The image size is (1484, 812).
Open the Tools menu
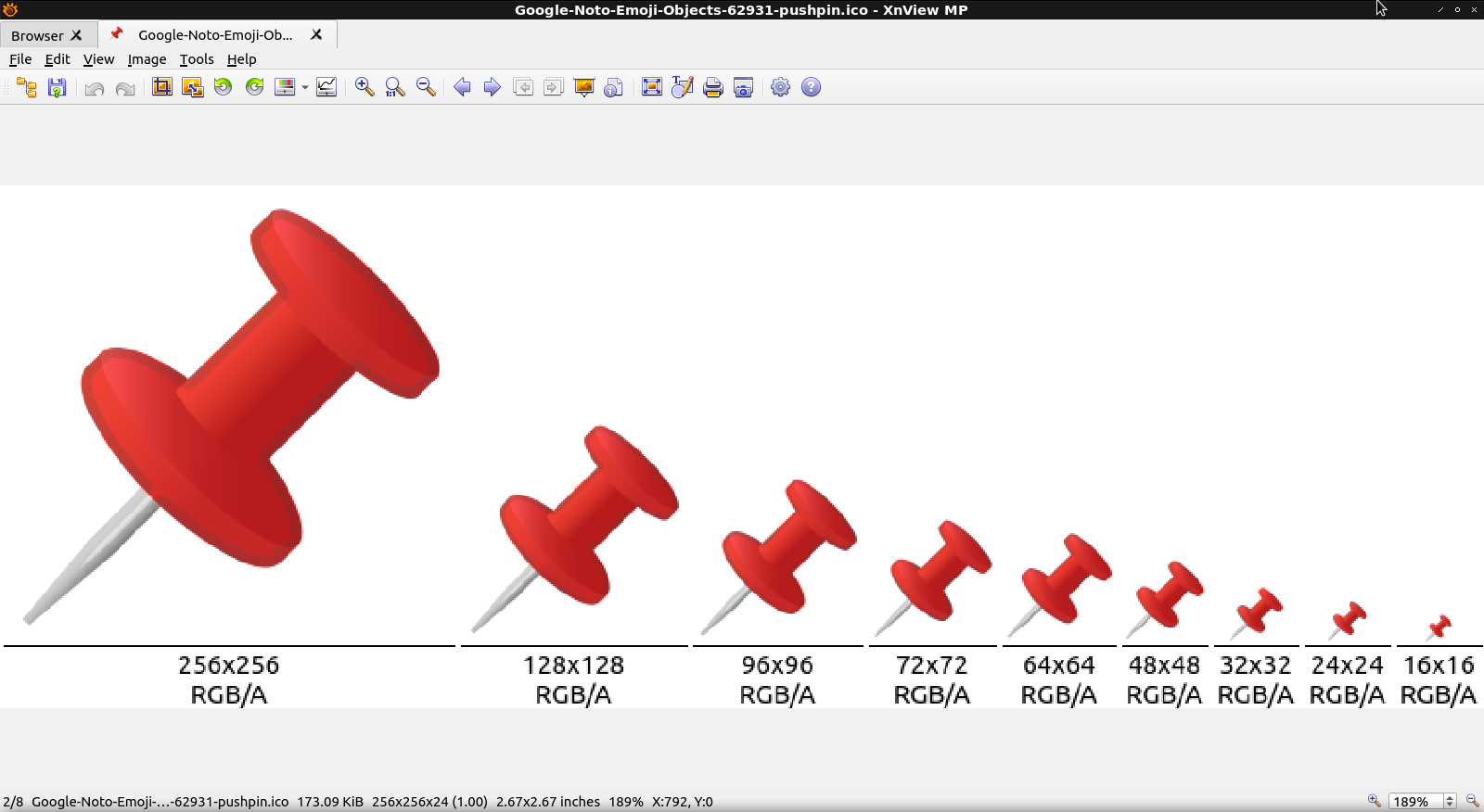tap(197, 59)
